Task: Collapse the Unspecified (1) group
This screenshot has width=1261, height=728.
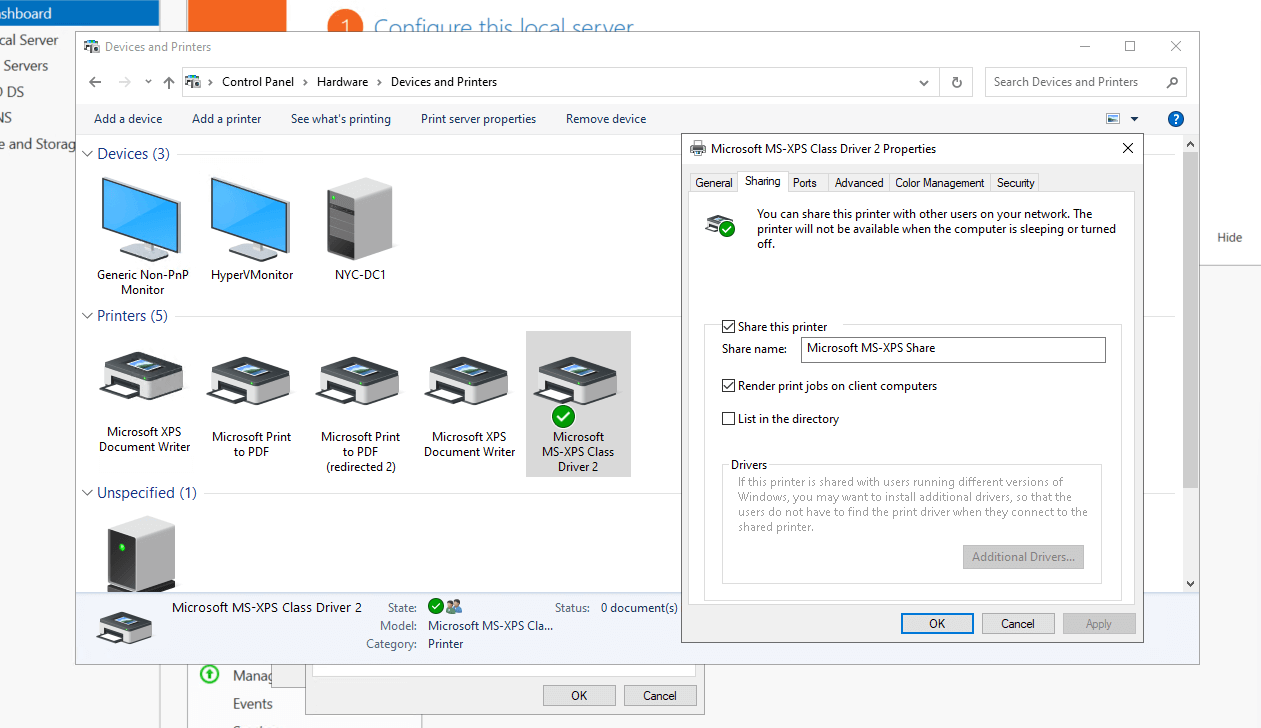Action: [88, 493]
